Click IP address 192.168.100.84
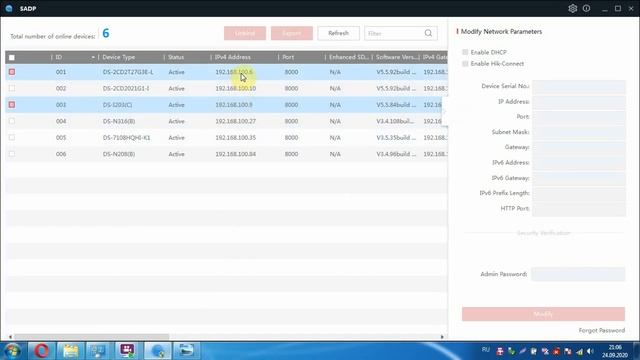Image resolution: width=640 pixels, height=360 pixels. tap(236, 154)
